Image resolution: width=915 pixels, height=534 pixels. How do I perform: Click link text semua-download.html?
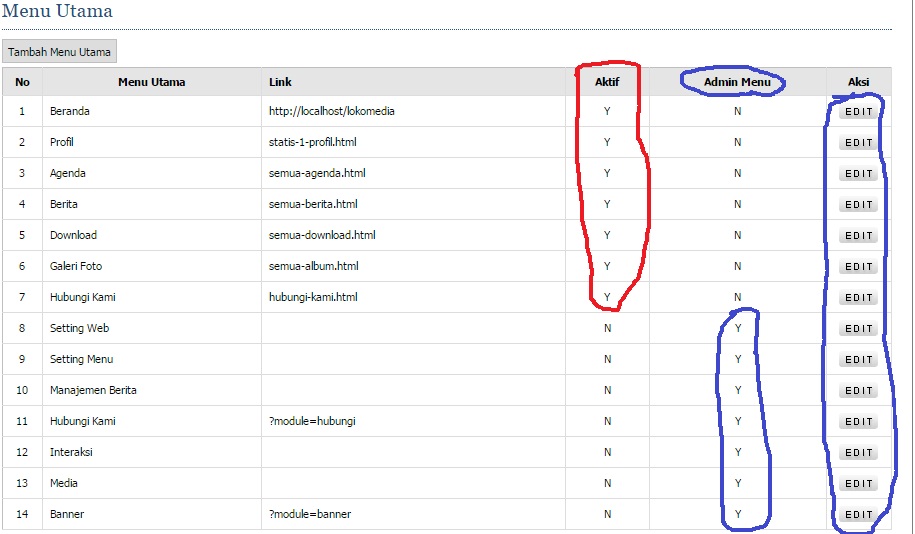[322, 235]
